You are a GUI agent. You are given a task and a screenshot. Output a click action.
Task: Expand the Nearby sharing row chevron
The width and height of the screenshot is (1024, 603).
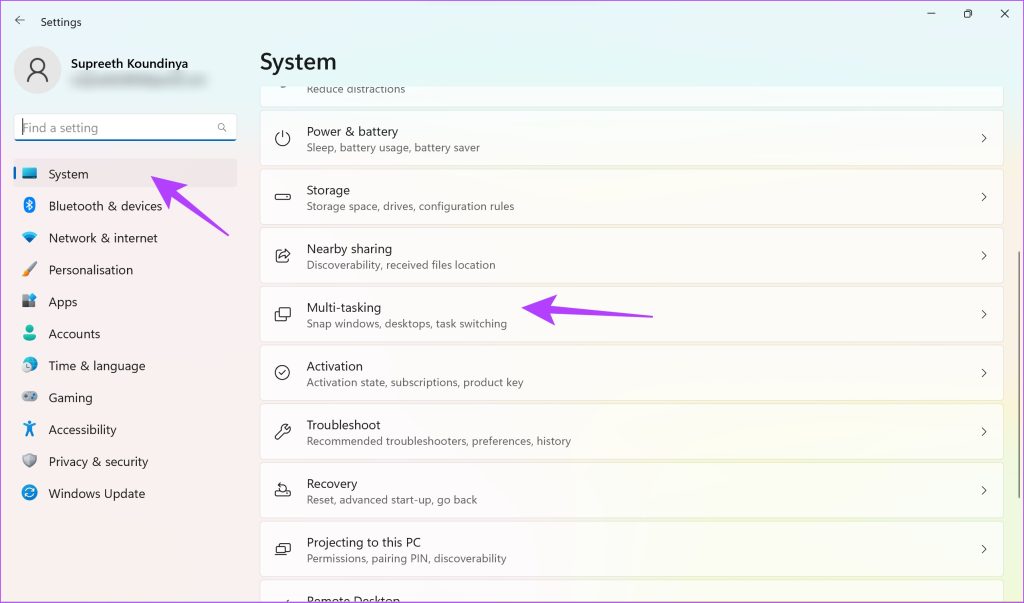(982, 256)
